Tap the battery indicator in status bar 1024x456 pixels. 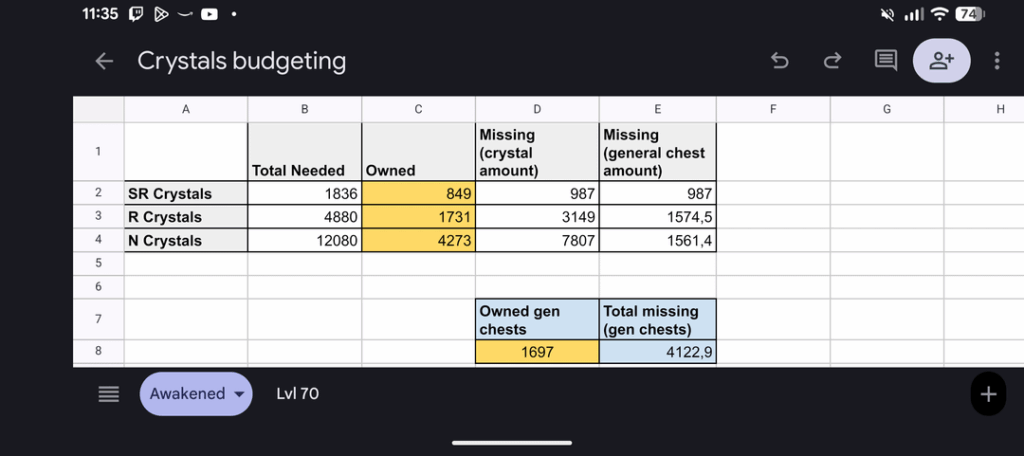point(968,14)
